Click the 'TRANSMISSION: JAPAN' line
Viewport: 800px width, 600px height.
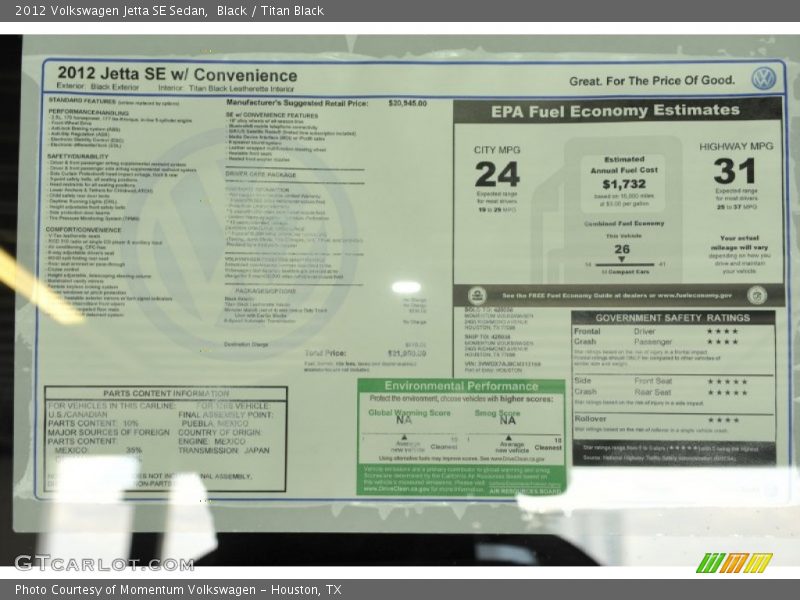[x=223, y=451]
